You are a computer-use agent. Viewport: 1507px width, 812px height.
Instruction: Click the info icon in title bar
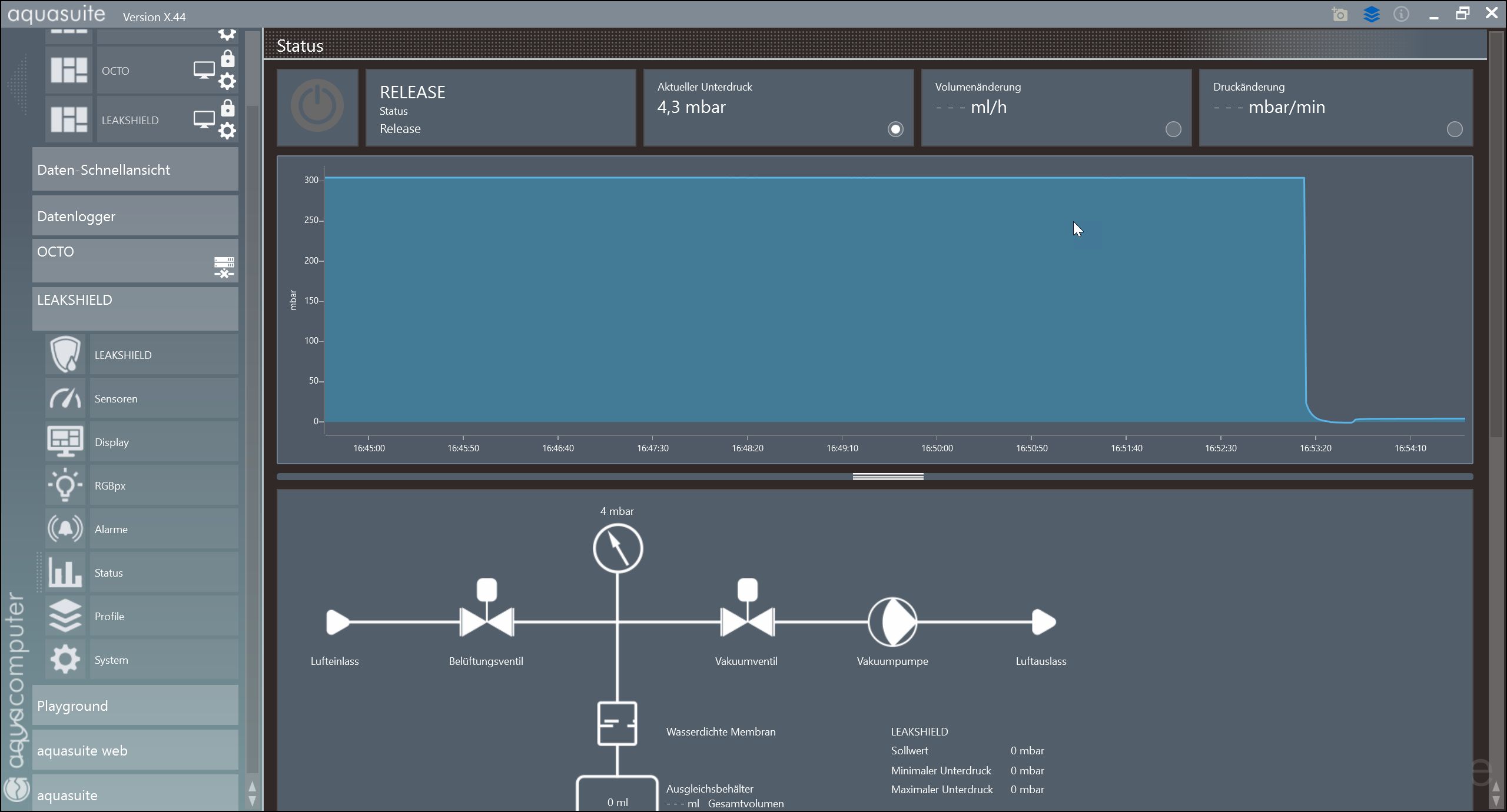click(1401, 14)
